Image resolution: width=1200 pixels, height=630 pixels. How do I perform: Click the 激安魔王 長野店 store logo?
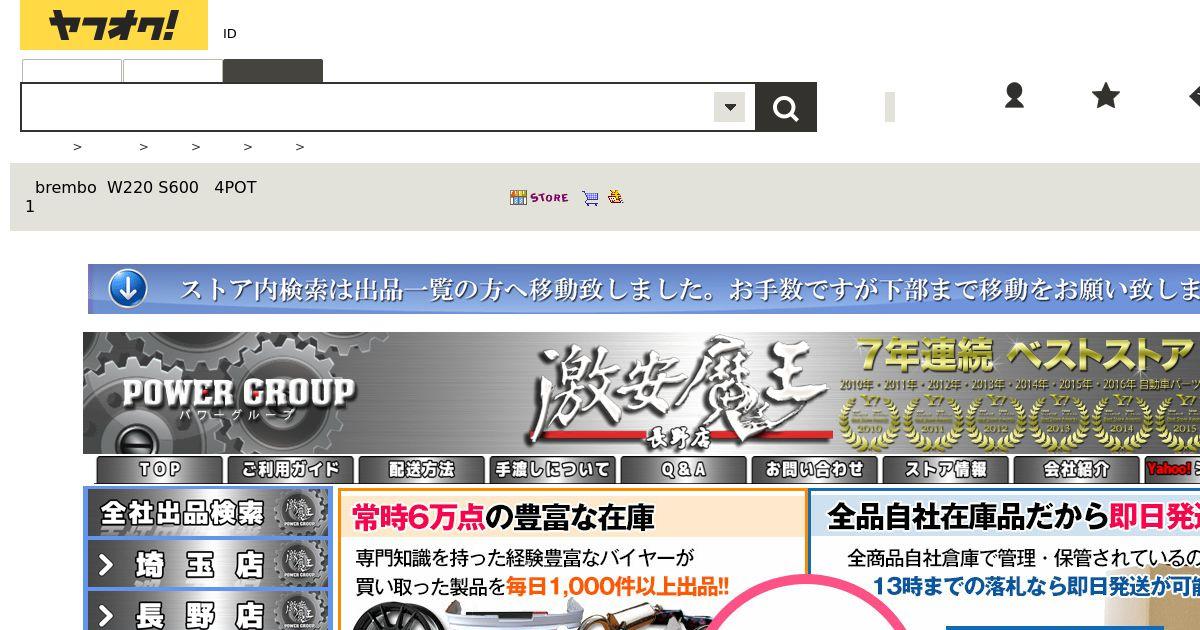680,393
